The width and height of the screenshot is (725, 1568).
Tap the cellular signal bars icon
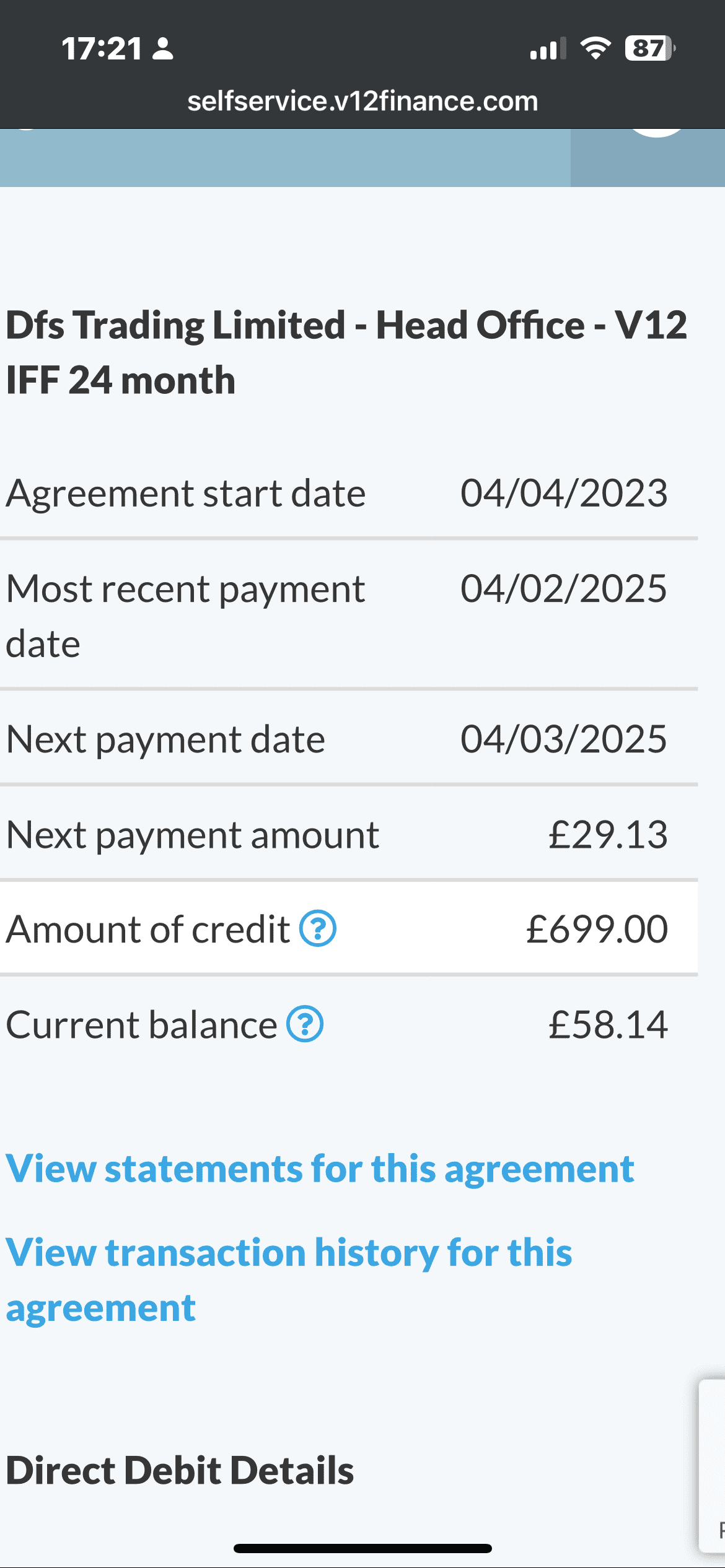(548, 48)
